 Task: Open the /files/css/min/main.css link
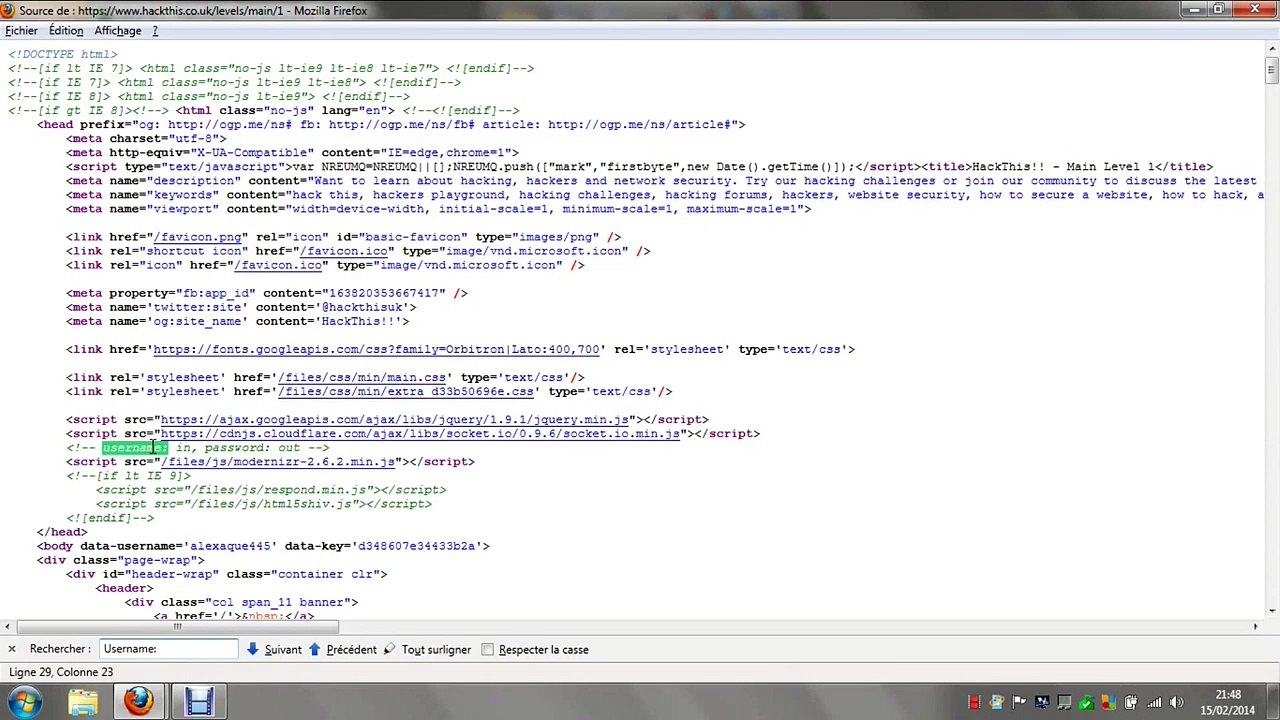pos(362,377)
